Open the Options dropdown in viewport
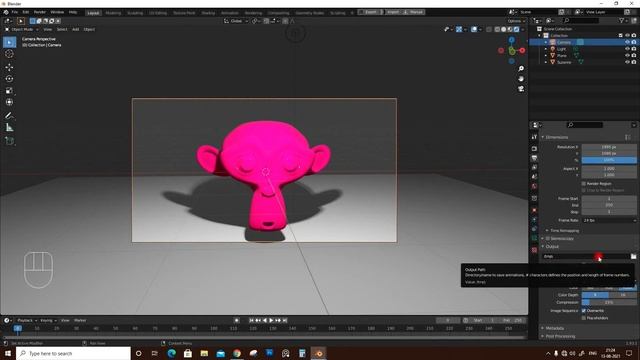 516,21
